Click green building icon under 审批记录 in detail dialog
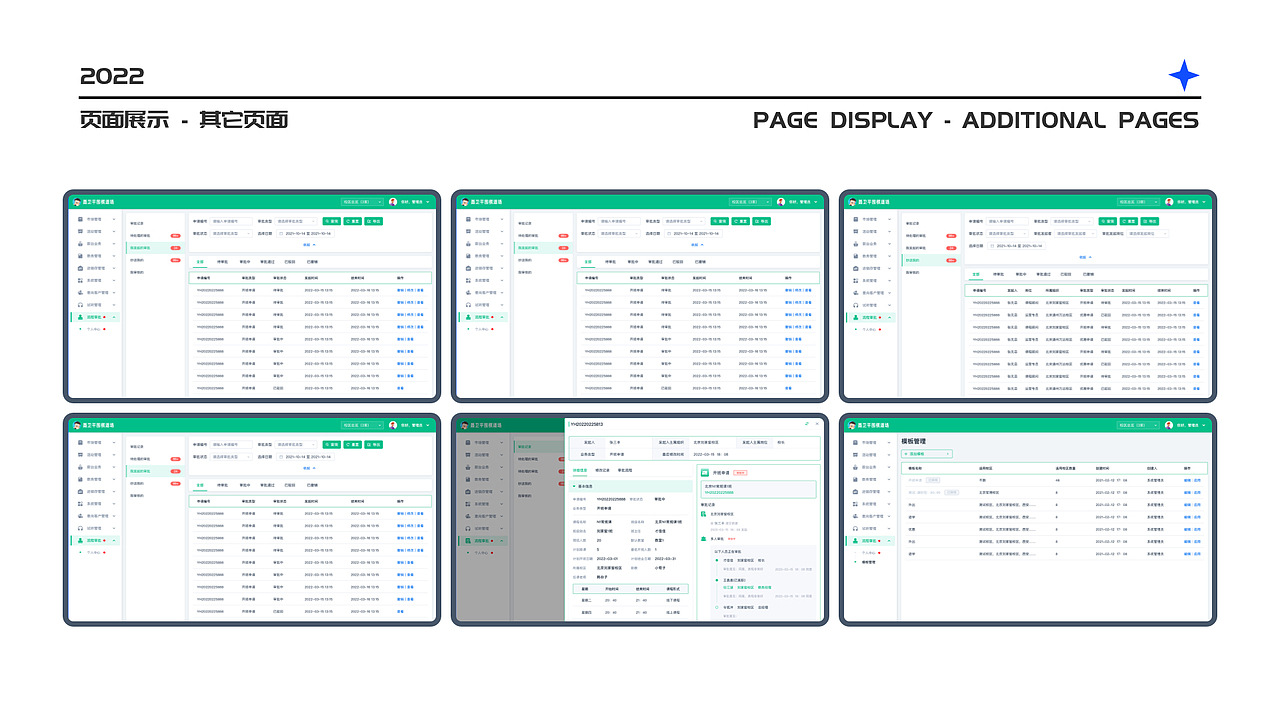This screenshot has height=720, width=1280. point(703,514)
